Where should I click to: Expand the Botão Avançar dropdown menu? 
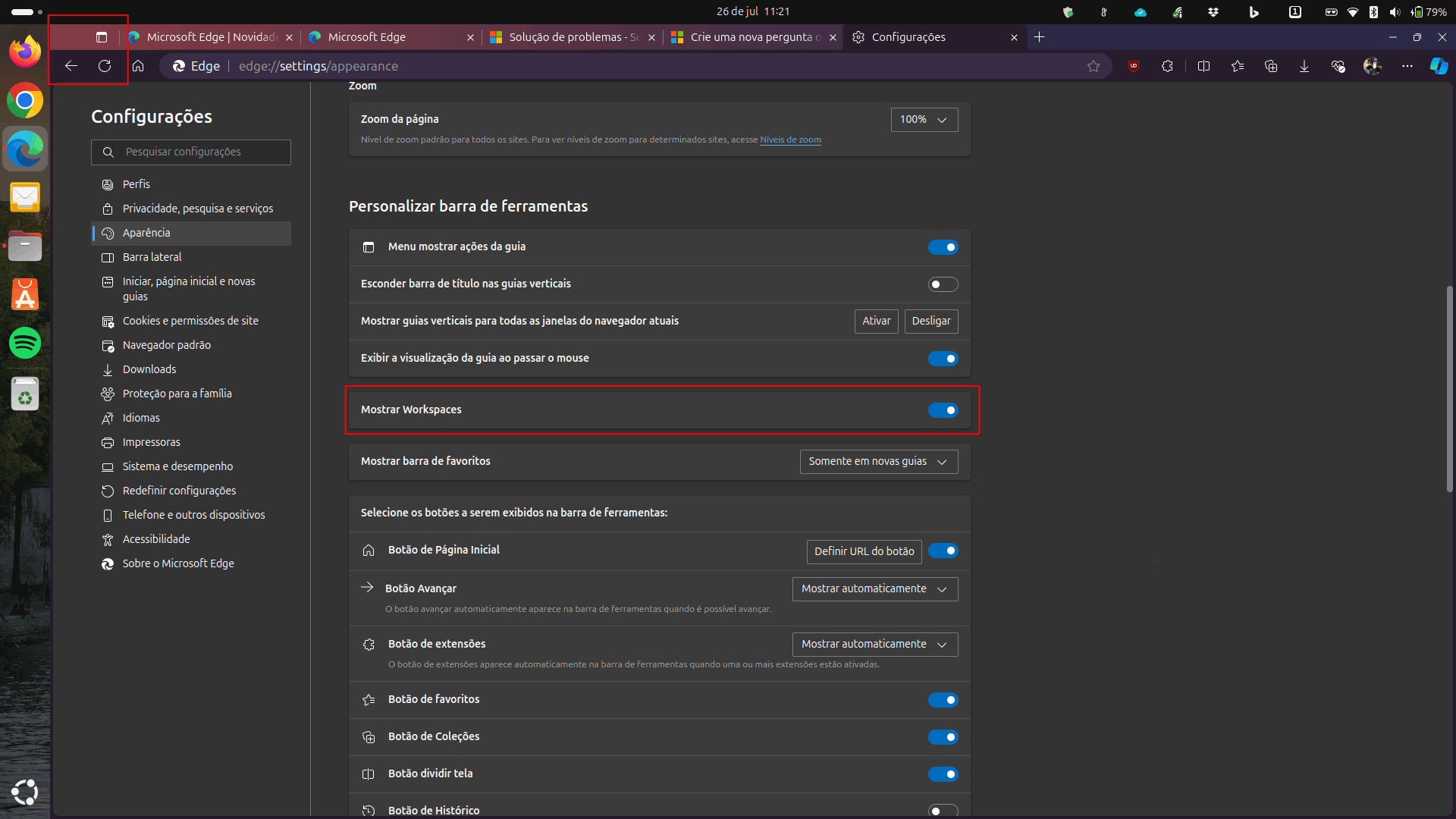[x=874, y=588]
